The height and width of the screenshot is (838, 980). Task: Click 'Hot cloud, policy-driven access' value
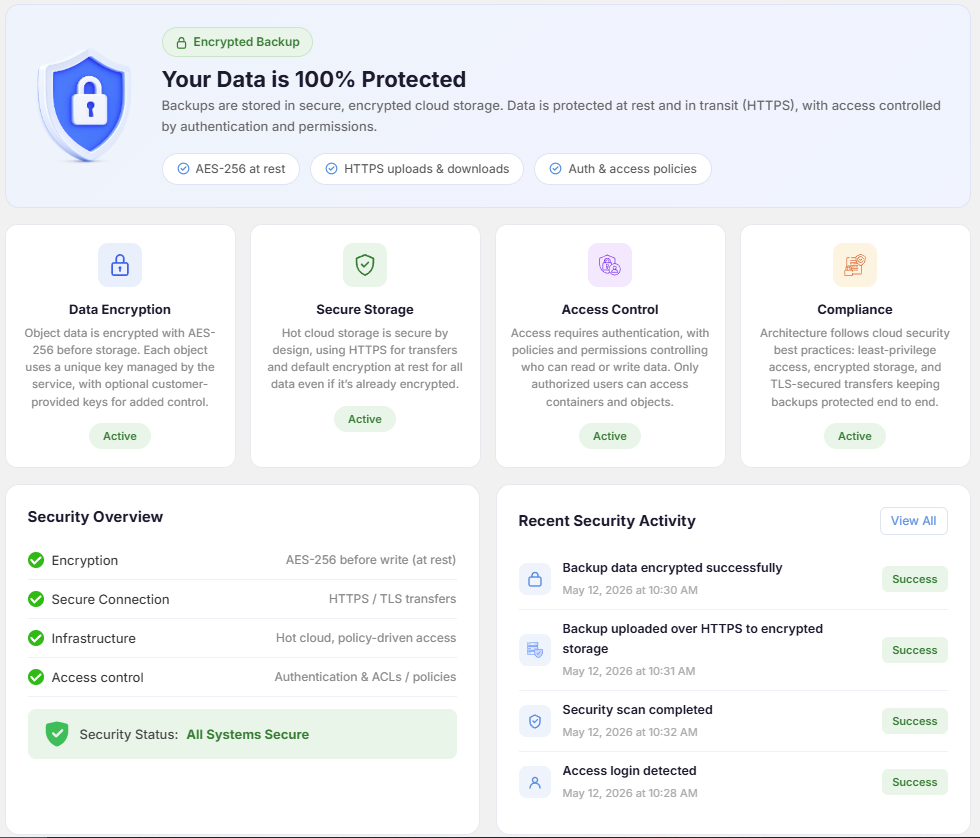coord(366,638)
